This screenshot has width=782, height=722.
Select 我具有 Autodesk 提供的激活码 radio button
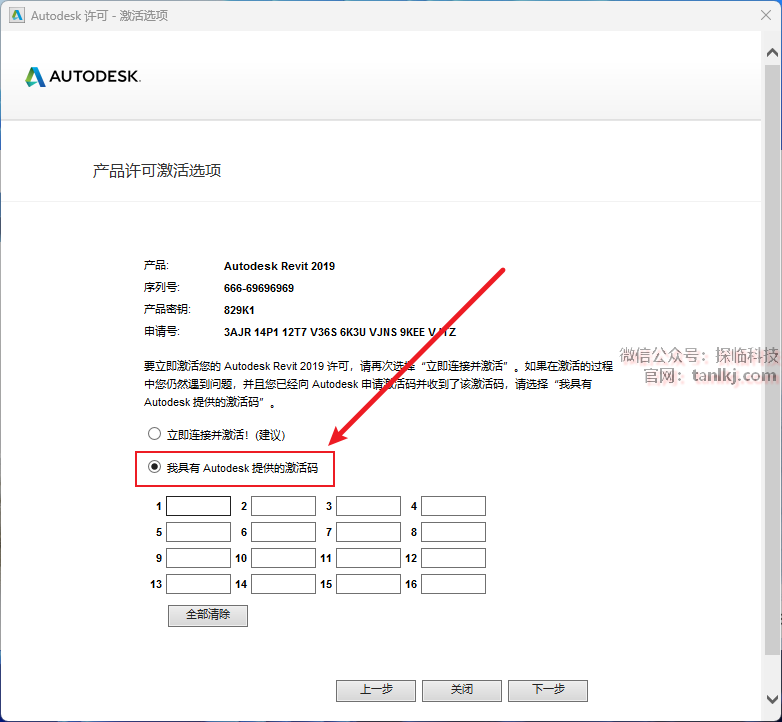tap(154, 467)
